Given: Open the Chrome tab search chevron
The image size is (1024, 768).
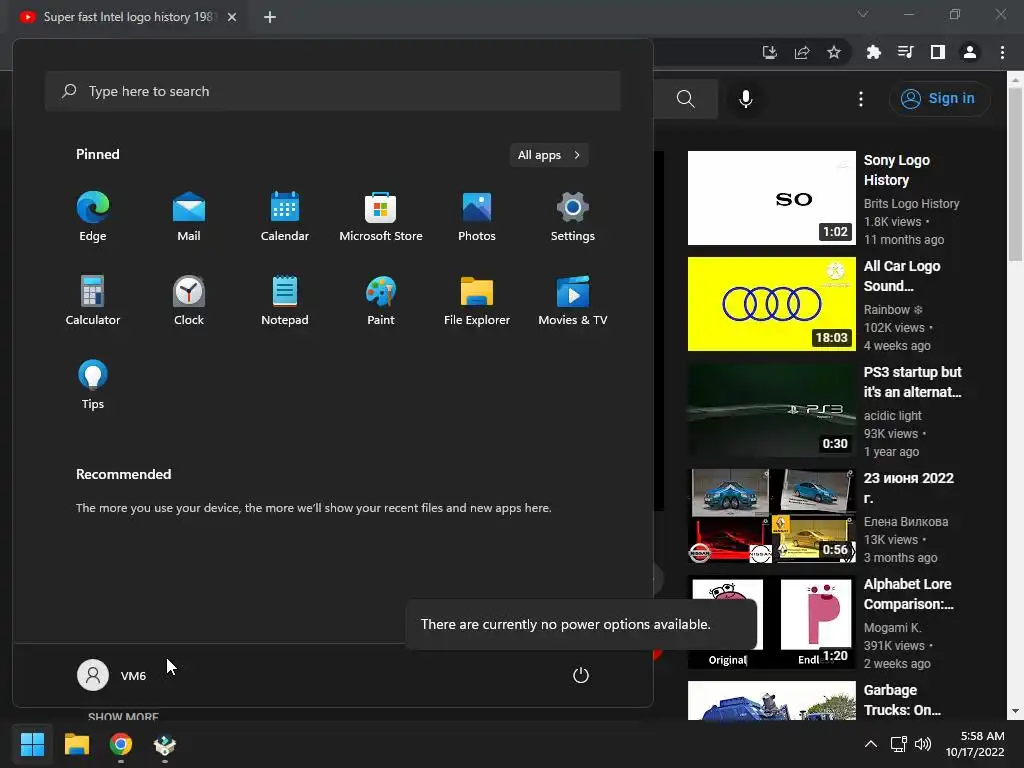Looking at the screenshot, I should (863, 14).
